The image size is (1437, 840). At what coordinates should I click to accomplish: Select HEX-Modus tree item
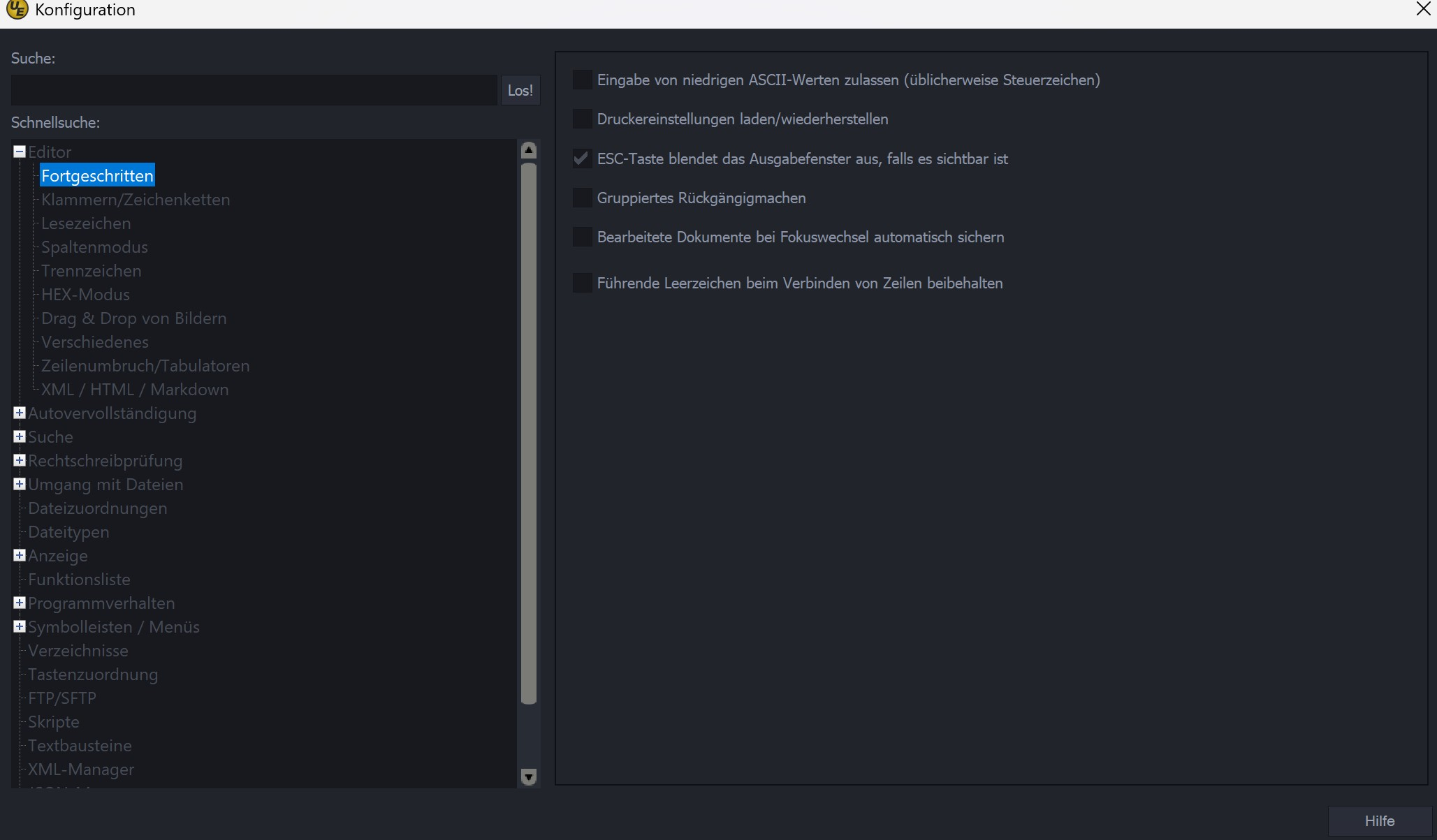click(85, 295)
